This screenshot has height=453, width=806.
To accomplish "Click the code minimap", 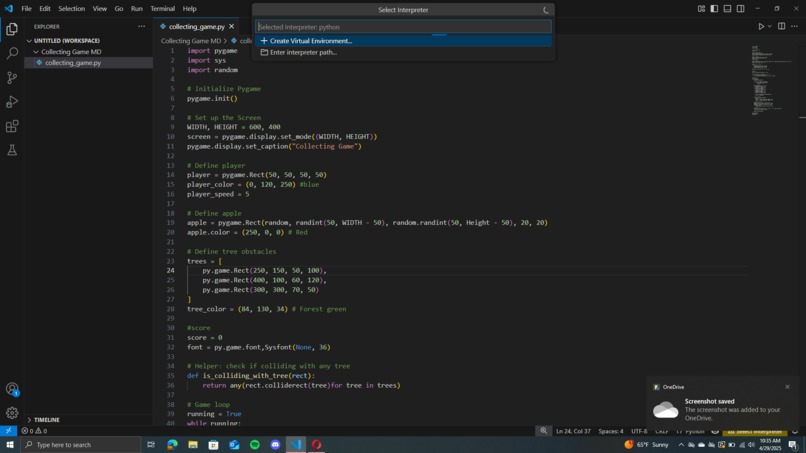I will (x=771, y=80).
